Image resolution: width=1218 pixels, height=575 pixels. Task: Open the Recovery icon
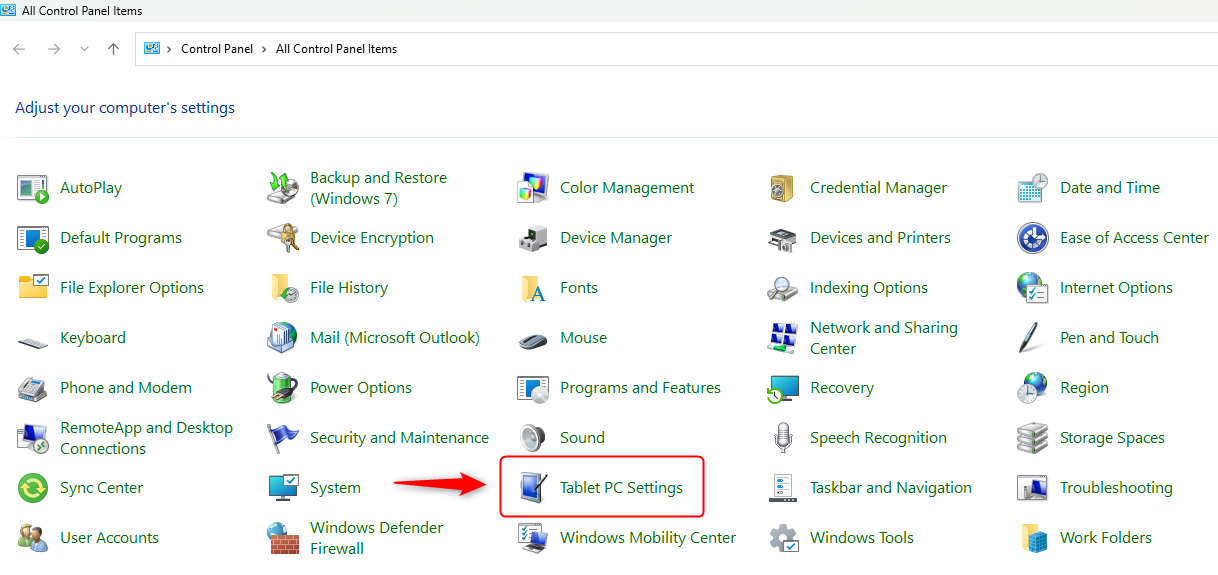(x=783, y=388)
